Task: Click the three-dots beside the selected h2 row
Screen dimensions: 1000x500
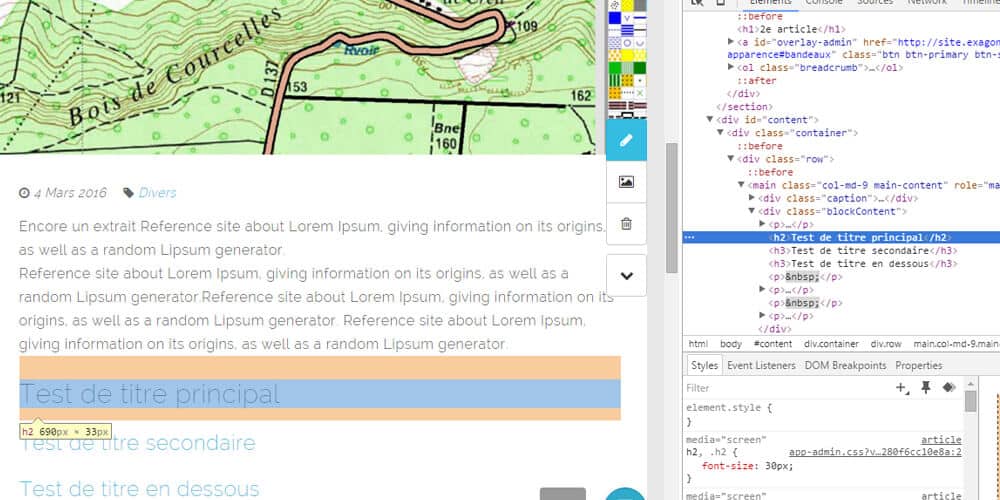Action: point(689,237)
